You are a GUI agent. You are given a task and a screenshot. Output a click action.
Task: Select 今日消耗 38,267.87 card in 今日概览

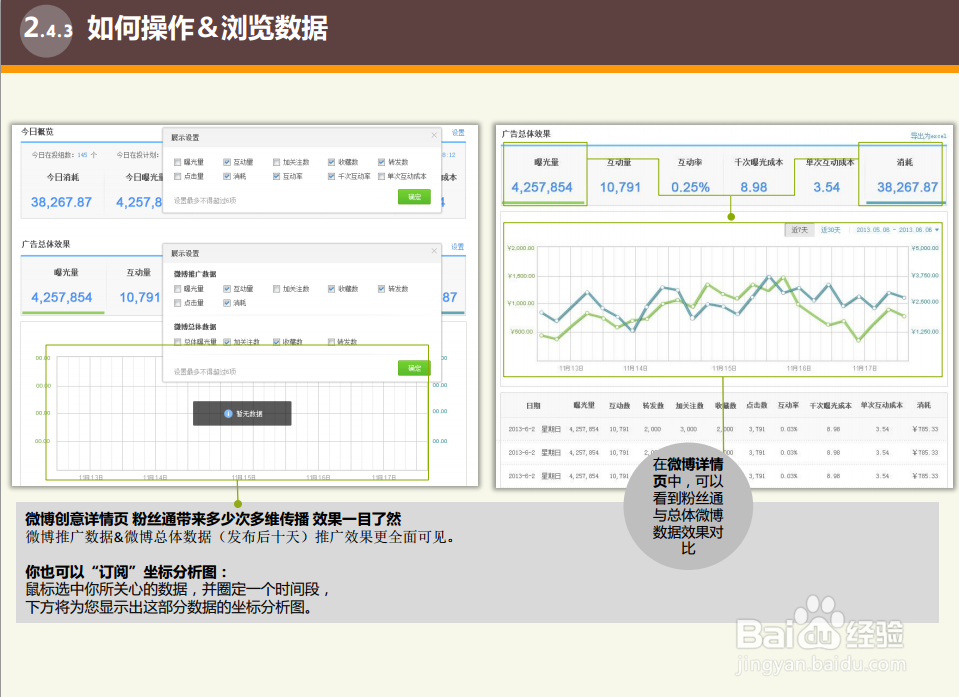click(x=62, y=191)
